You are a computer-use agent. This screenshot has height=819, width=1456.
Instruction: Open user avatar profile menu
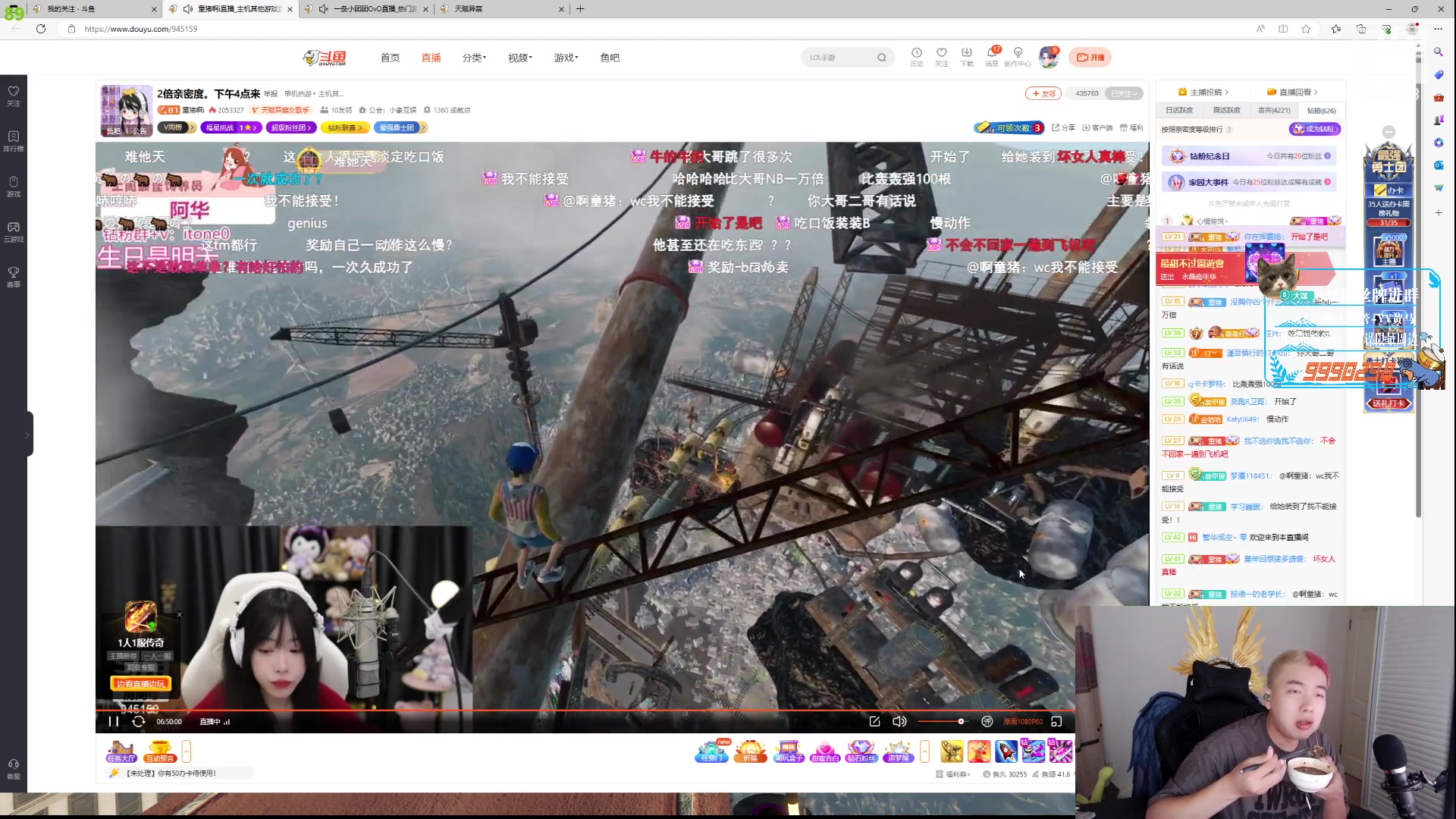[1049, 57]
